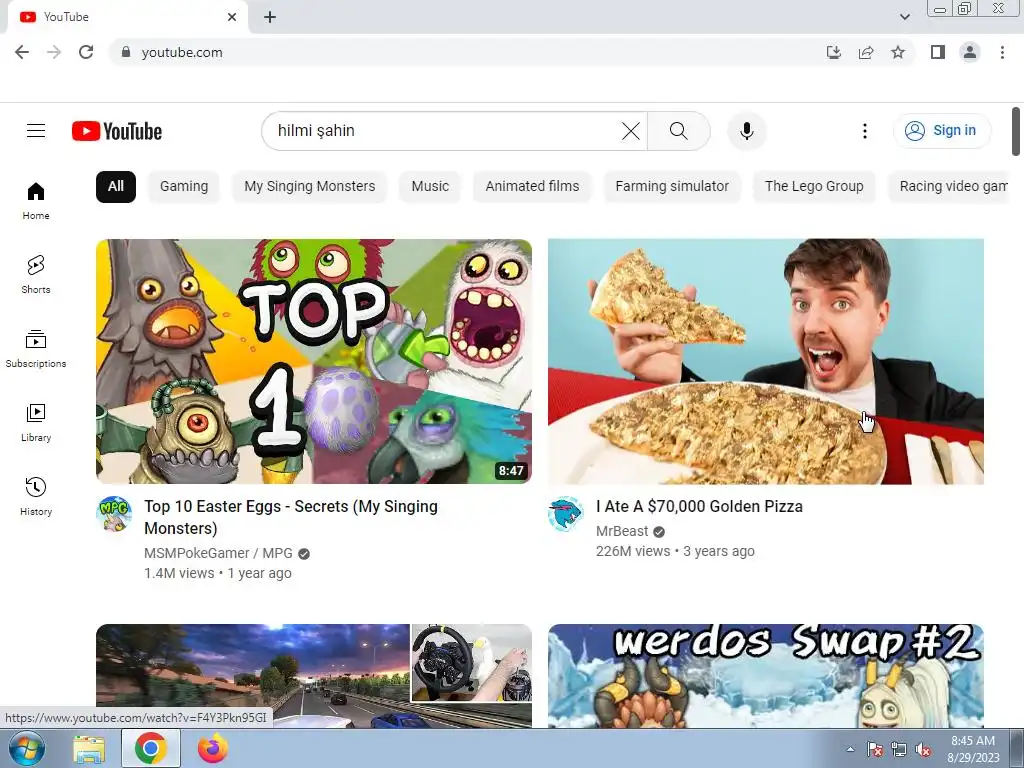The width and height of the screenshot is (1024, 768).
Task: Open the Windows Start menu
Action: point(25,748)
